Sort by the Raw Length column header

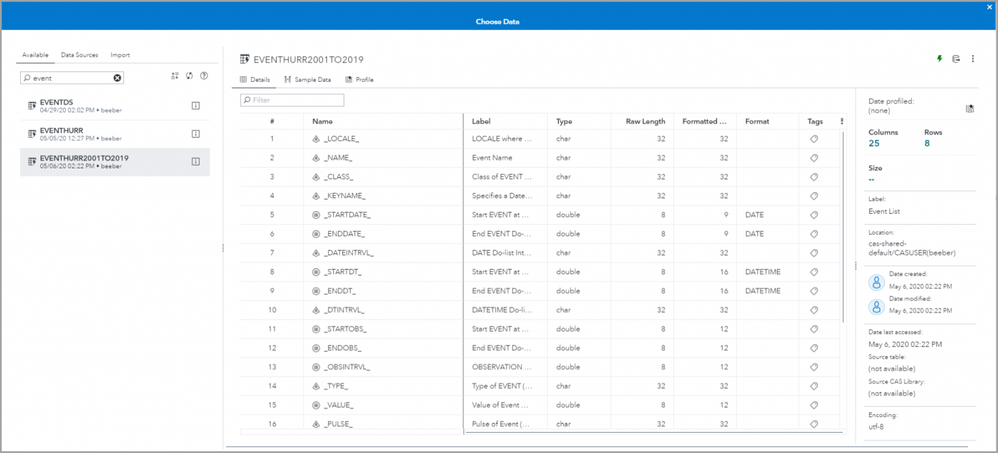pyautogui.click(x=645, y=122)
